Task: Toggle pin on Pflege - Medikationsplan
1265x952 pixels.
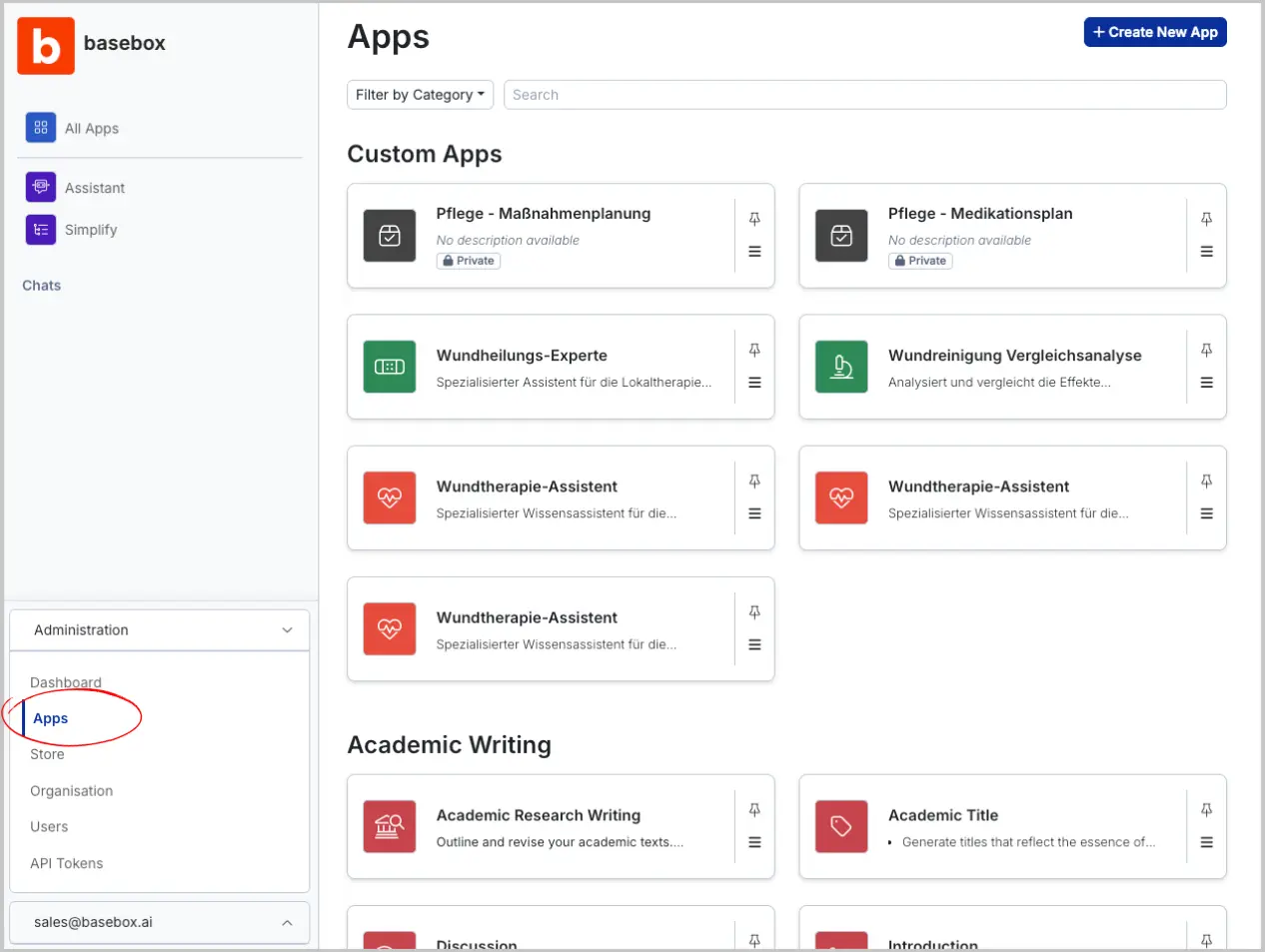Action: (1206, 219)
